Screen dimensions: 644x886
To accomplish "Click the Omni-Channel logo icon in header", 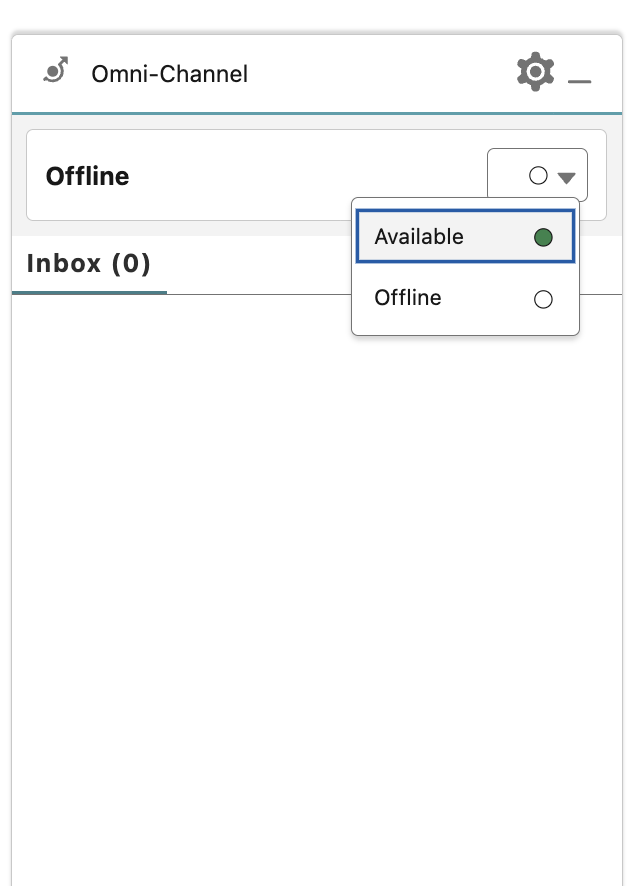I will tap(56, 71).
